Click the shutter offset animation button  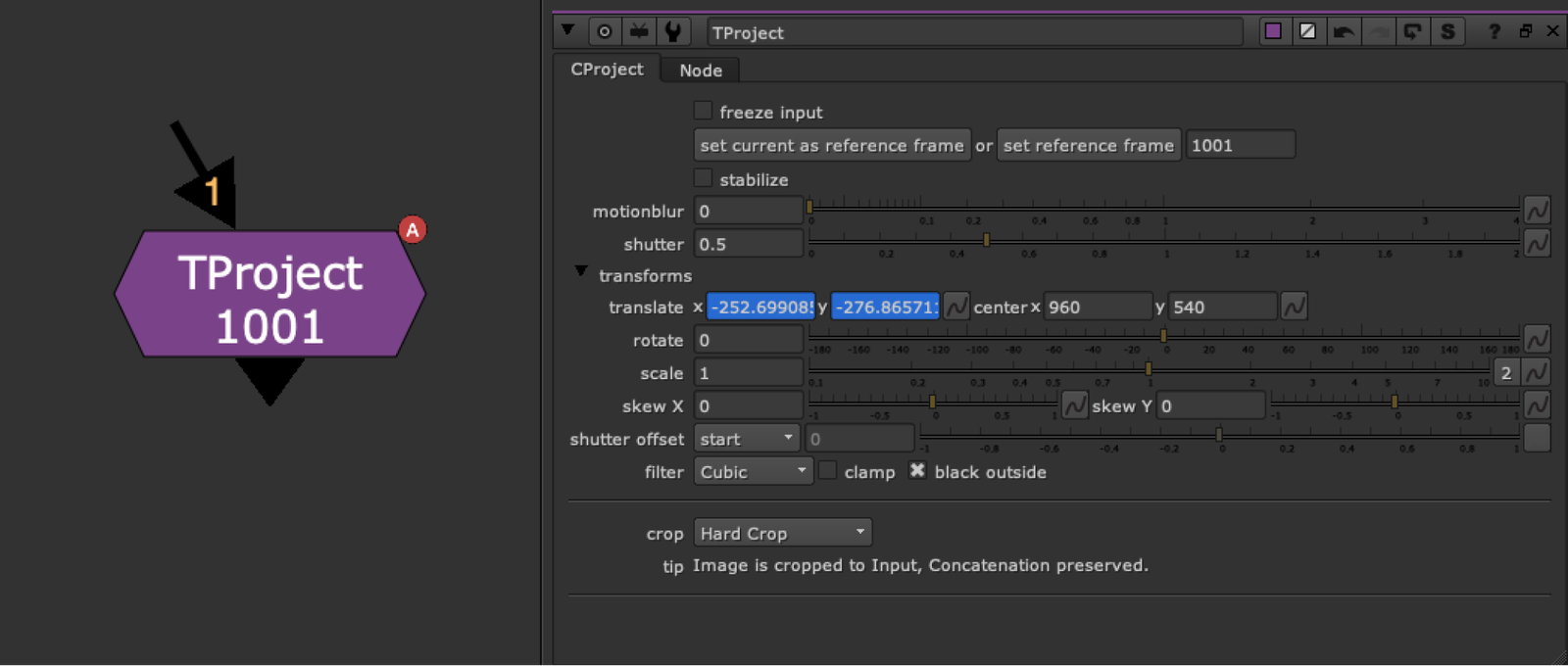tap(1537, 438)
